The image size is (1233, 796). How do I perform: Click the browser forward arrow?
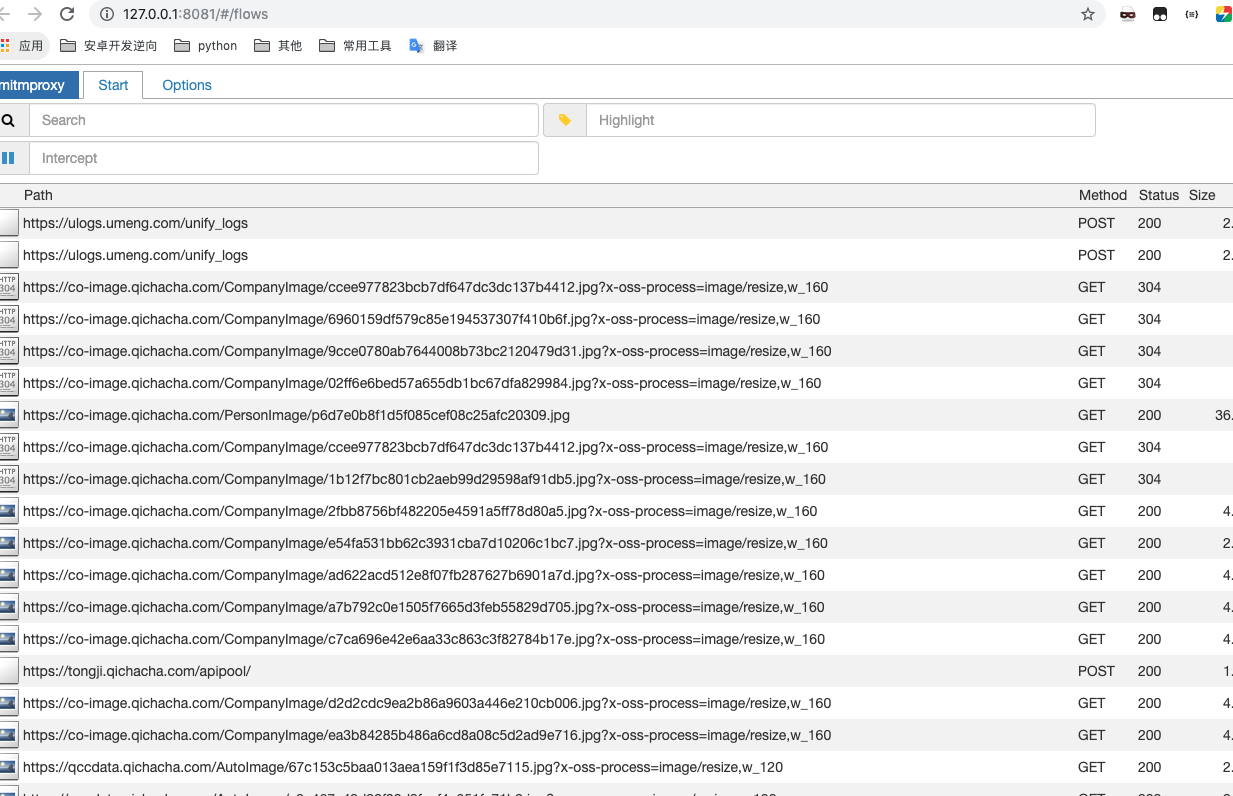tap(35, 14)
